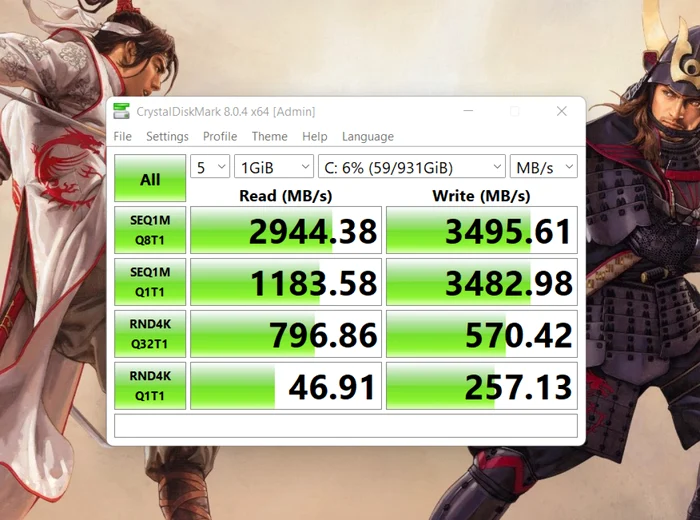Open the Settings menu
This screenshot has height=520, width=700.
click(x=167, y=136)
